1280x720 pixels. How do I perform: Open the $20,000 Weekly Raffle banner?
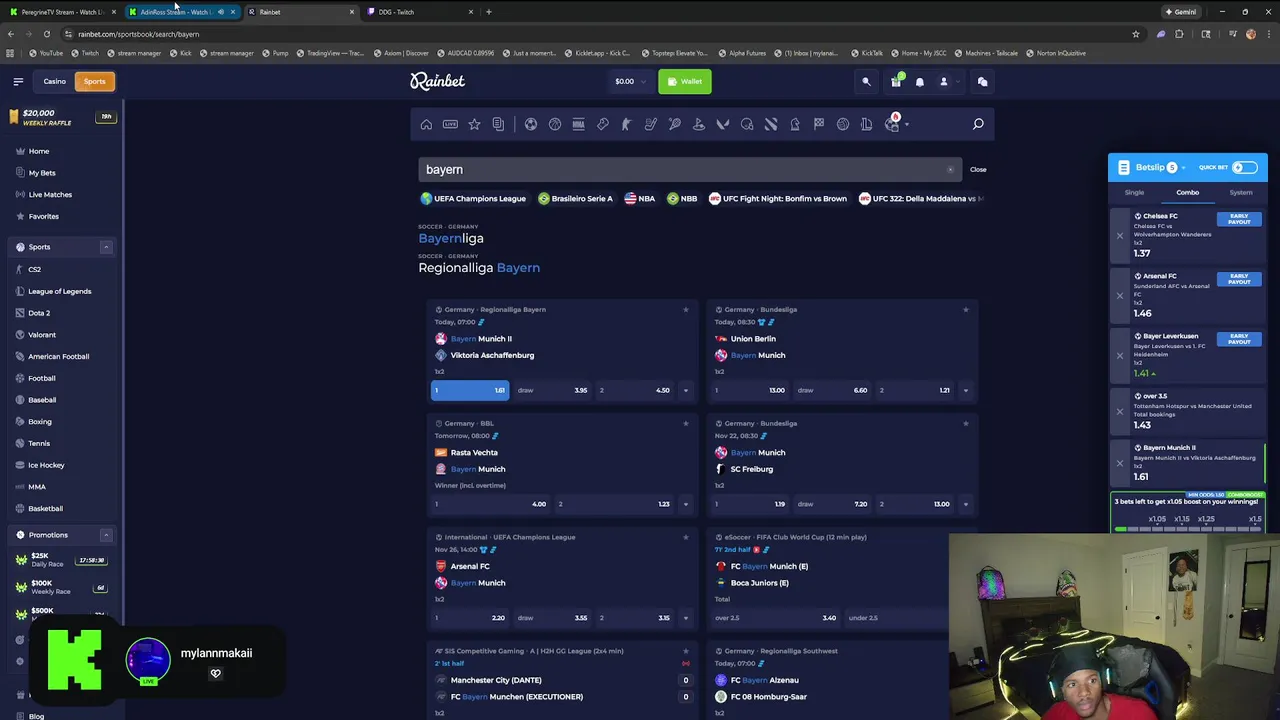(60, 117)
